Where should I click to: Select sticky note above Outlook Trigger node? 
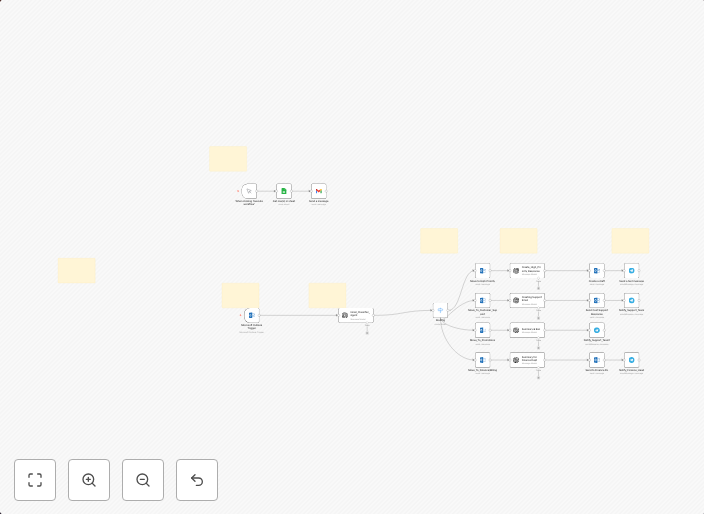240,295
